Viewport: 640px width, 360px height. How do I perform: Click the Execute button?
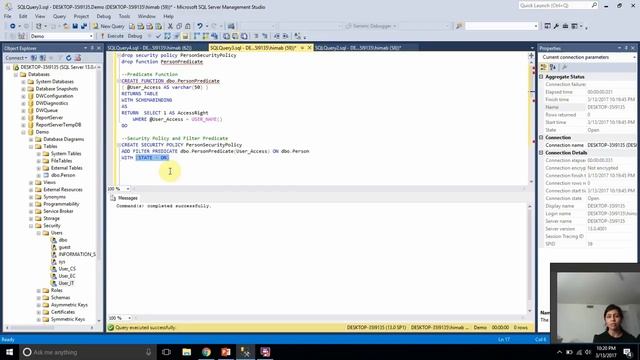111,36
